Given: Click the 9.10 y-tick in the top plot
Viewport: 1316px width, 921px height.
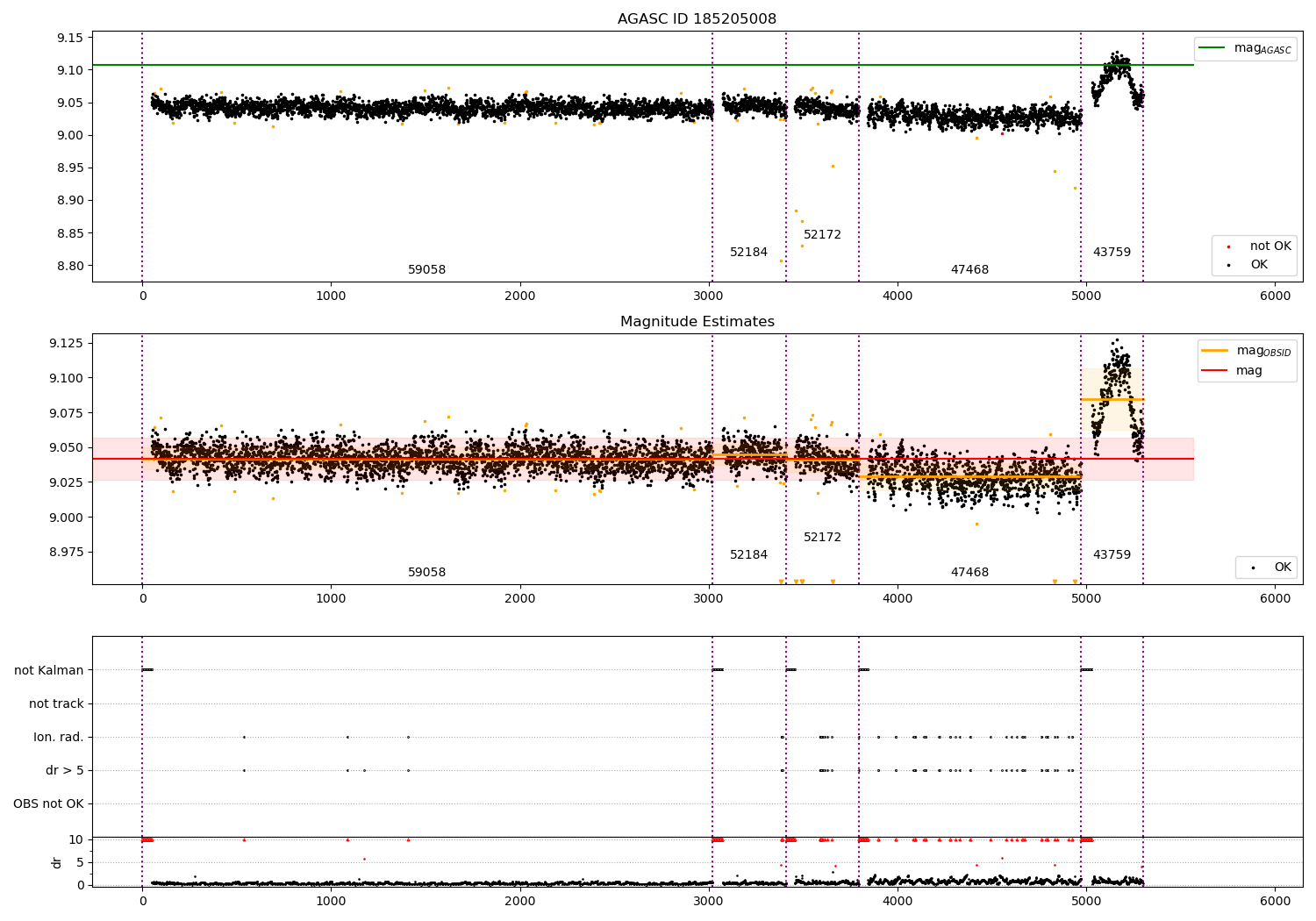Looking at the screenshot, I should pos(70,70).
